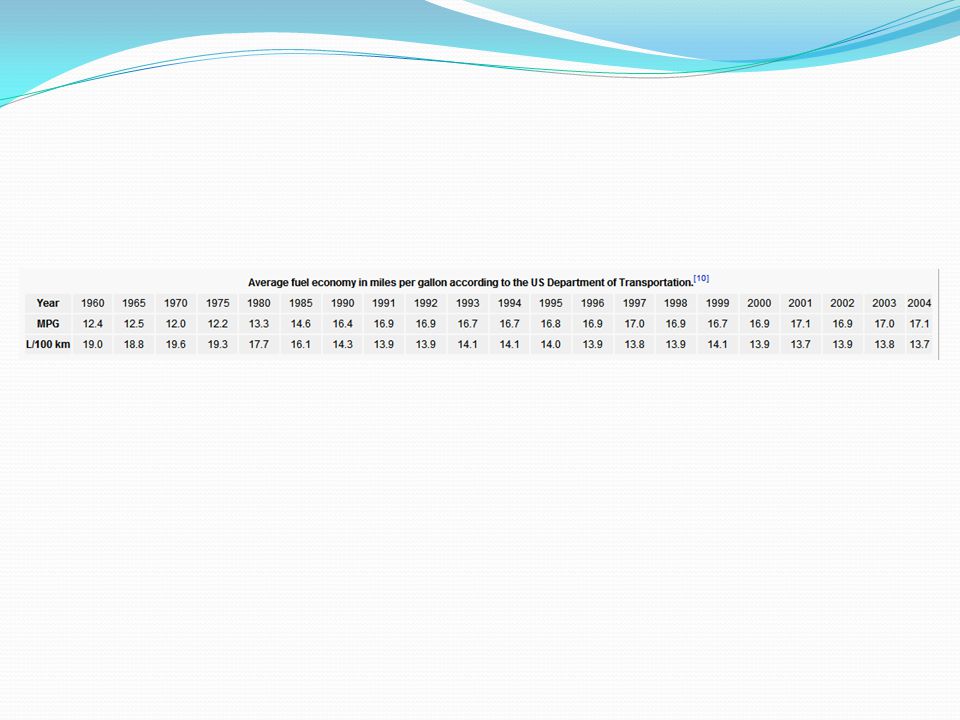Select the L/100 km row header

point(48,345)
